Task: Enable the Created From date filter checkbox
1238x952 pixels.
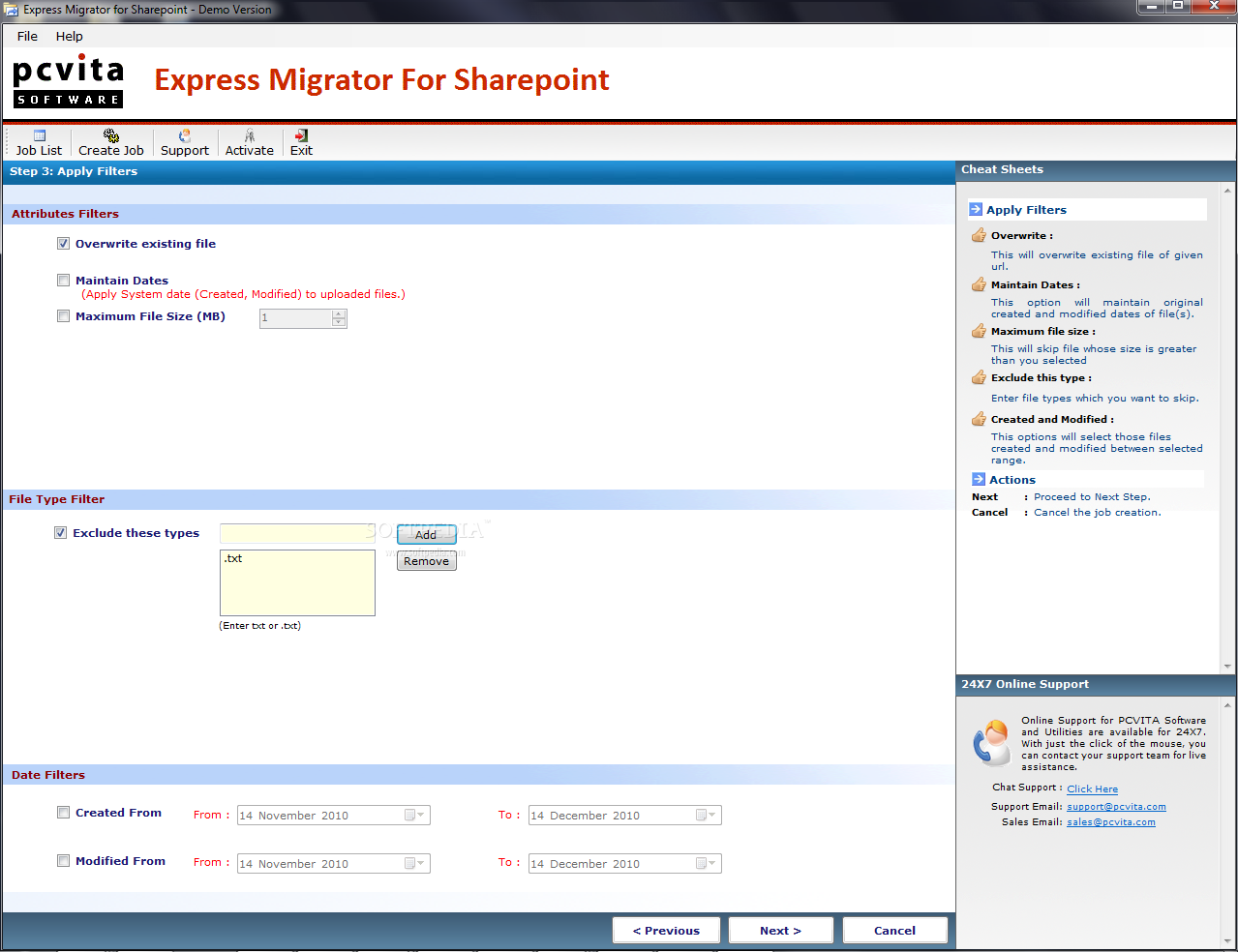Action: [63, 813]
